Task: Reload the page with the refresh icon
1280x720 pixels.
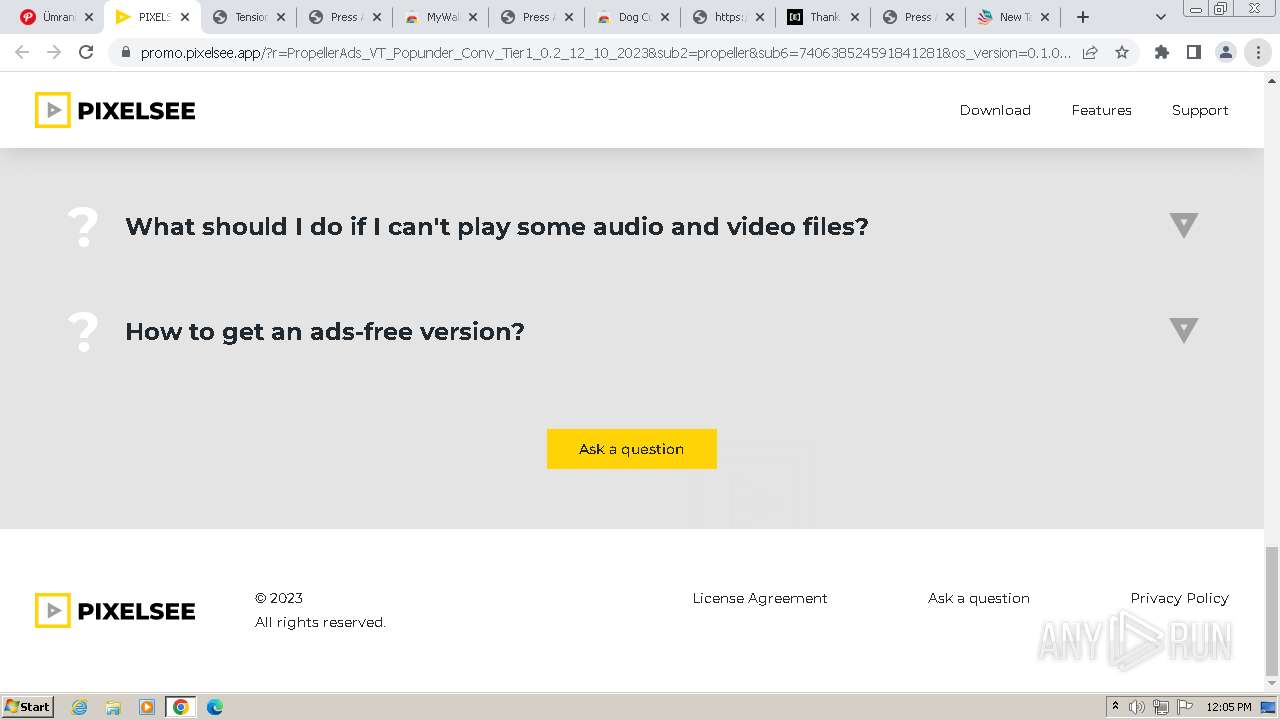Action: coord(86,52)
